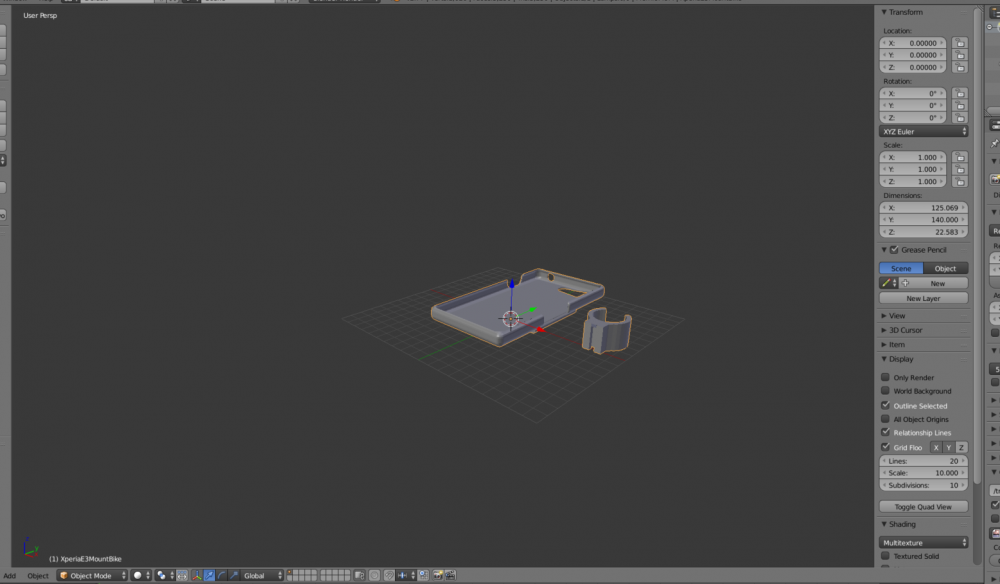Toggle grid floor Y axis button
The image size is (1000, 584).
[x=948, y=448]
